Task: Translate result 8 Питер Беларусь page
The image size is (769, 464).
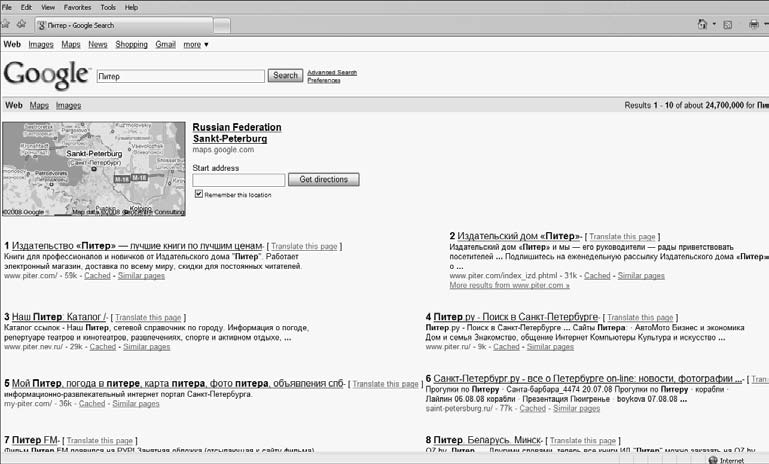Action: (583, 440)
